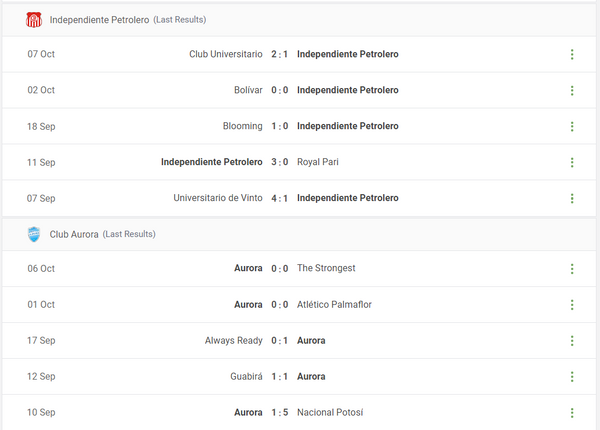Click the Royal Pari team name
The image size is (600, 430).
pyautogui.click(x=319, y=162)
